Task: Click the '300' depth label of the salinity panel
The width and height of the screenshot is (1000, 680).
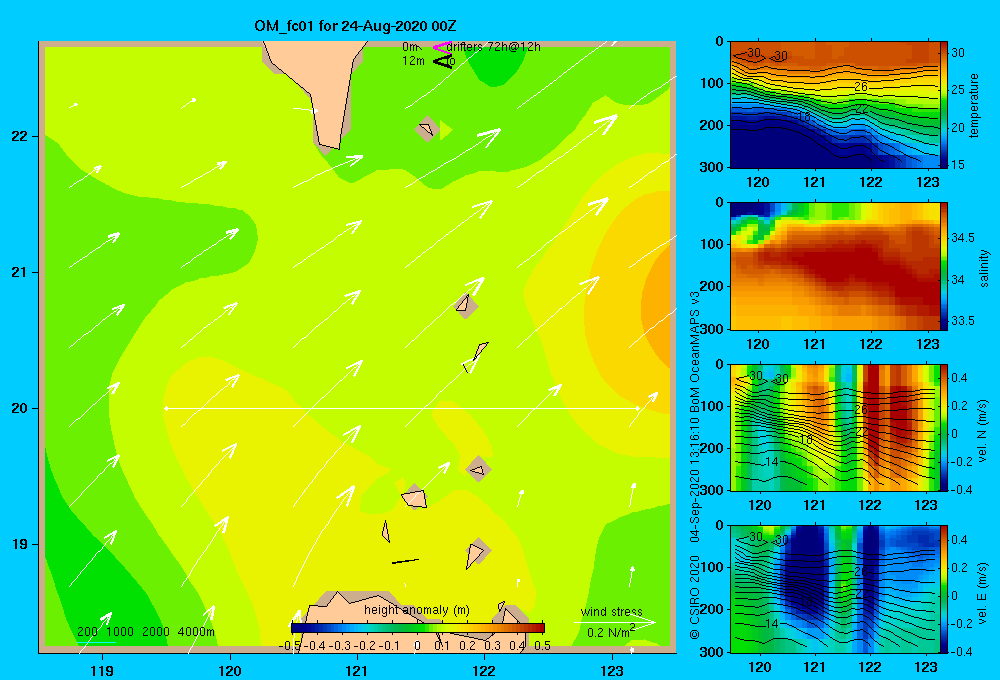Action: click(711, 329)
